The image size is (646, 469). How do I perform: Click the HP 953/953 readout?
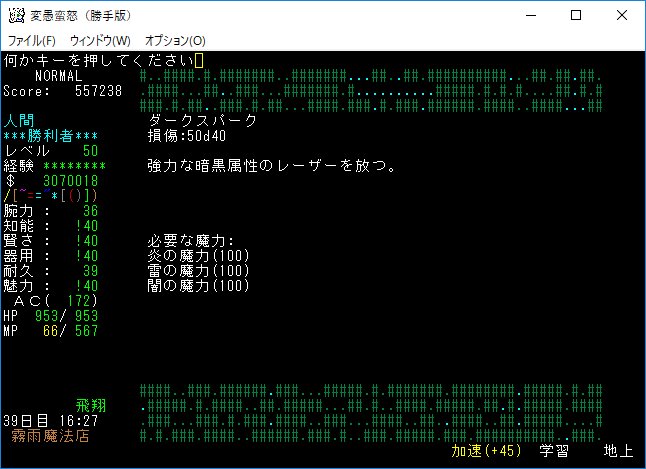[x=50, y=315]
